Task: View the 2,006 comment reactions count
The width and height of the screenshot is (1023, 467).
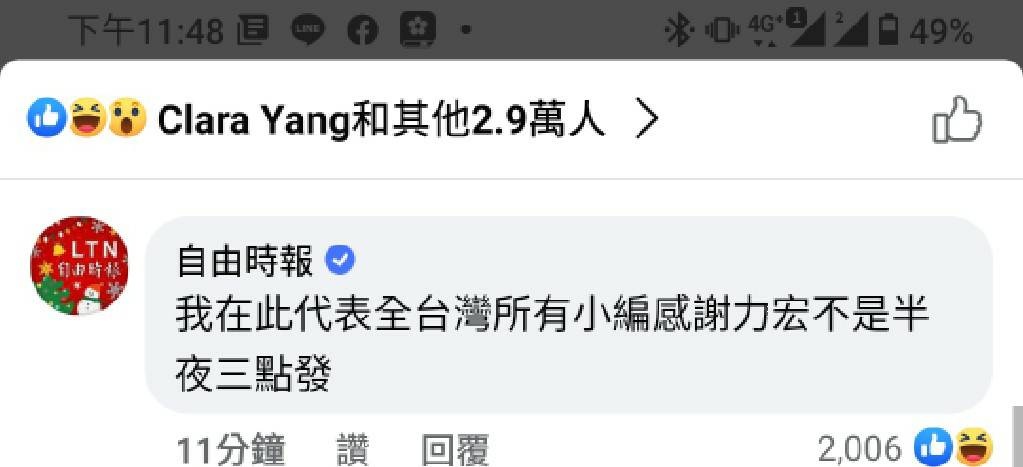Action: click(859, 449)
